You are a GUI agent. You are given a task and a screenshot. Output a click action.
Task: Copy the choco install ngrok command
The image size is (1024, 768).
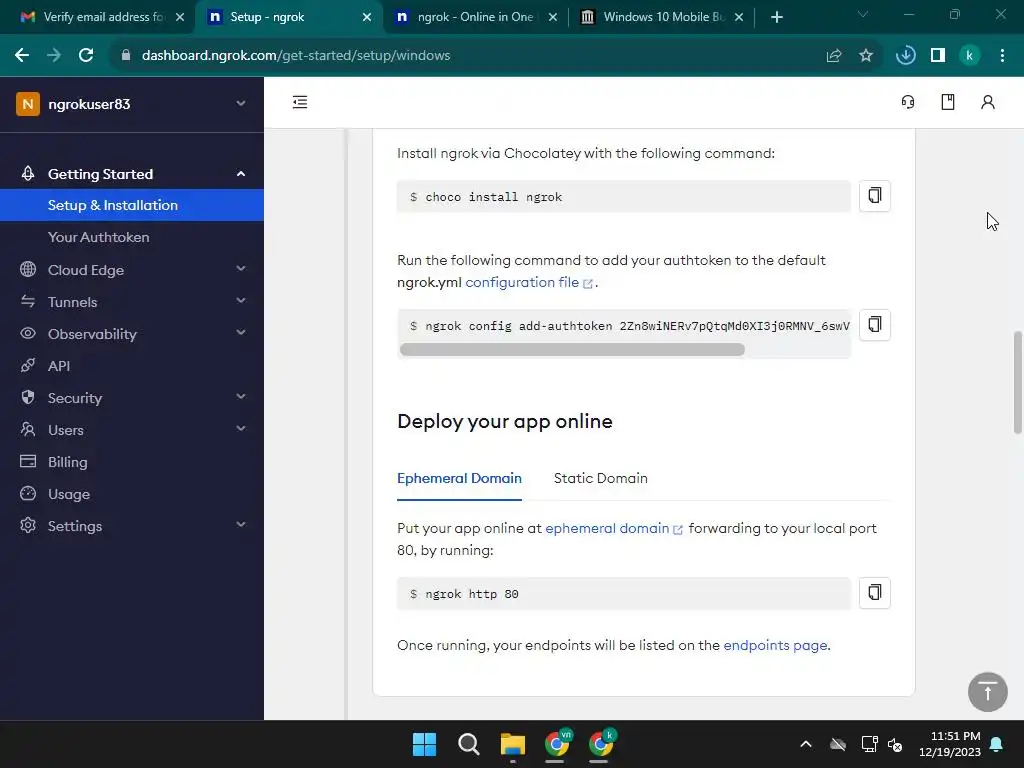874,196
